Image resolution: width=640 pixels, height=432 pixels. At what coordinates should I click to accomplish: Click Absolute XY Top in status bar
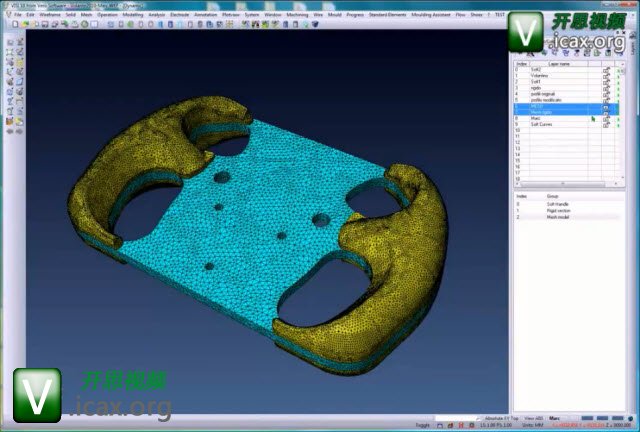pos(502,419)
